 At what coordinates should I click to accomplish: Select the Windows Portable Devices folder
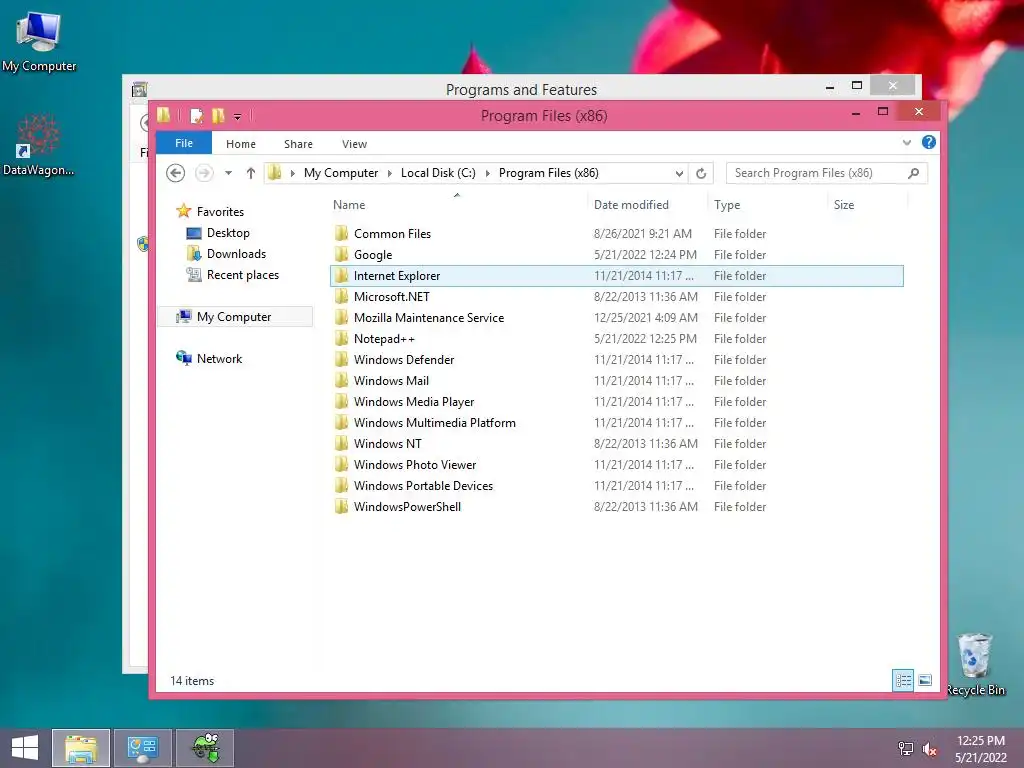[617, 485]
